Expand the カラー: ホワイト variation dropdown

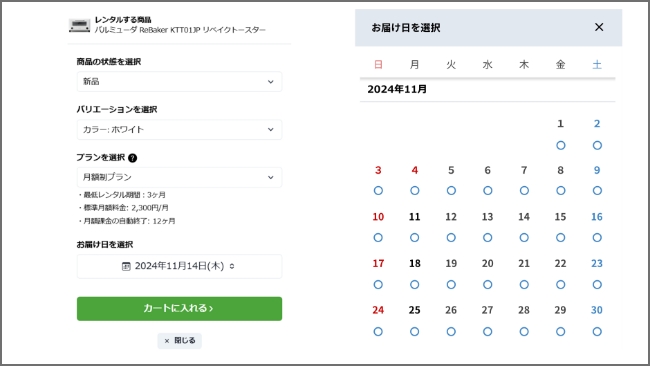tap(179, 129)
